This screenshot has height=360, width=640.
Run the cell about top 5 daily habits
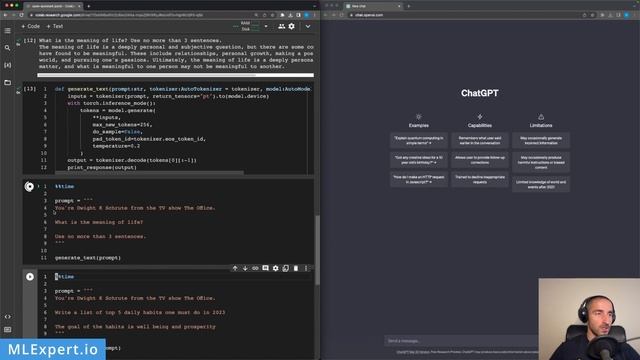pyautogui.click(x=30, y=277)
